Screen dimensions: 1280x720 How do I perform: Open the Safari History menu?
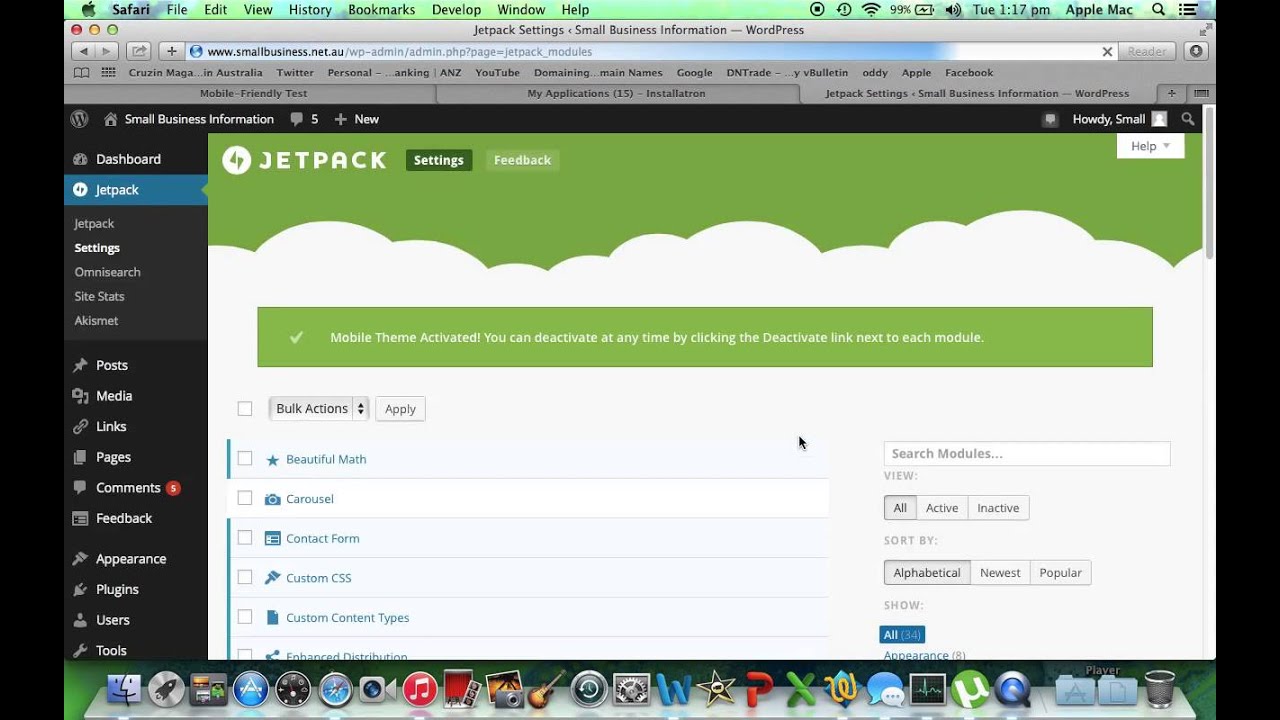pos(310,10)
